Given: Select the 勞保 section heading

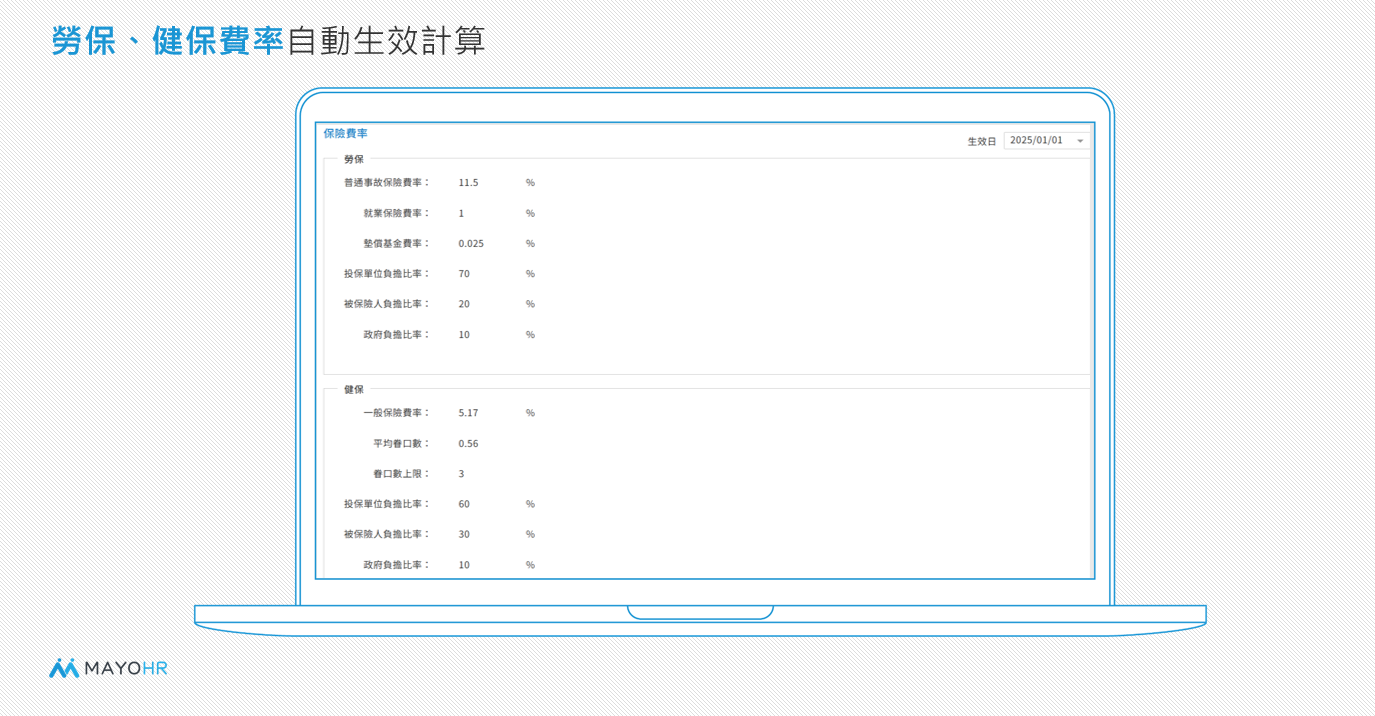Looking at the screenshot, I should tap(354, 159).
